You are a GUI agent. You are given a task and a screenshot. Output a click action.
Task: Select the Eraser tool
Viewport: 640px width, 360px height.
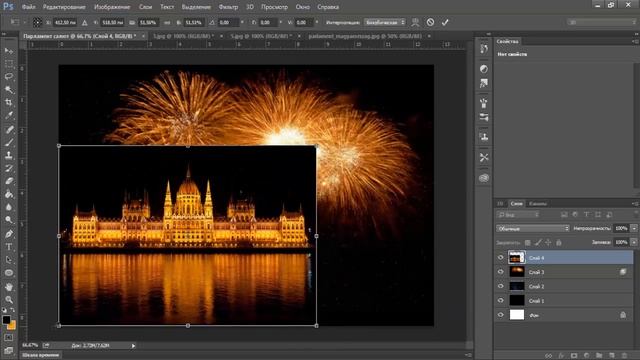pyautogui.click(x=9, y=181)
